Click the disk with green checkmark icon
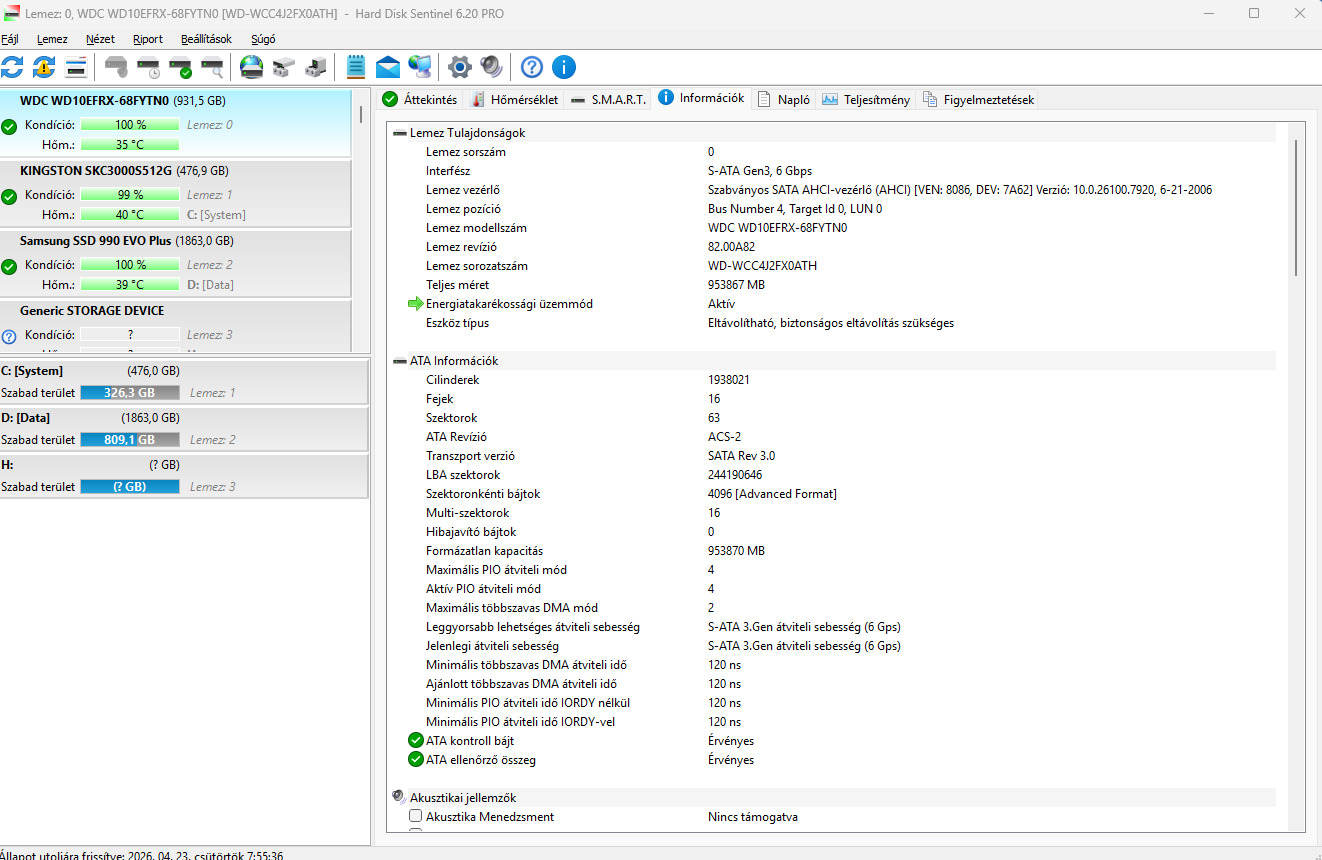The height and width of the screenshot is (860, 1322). 180,67
